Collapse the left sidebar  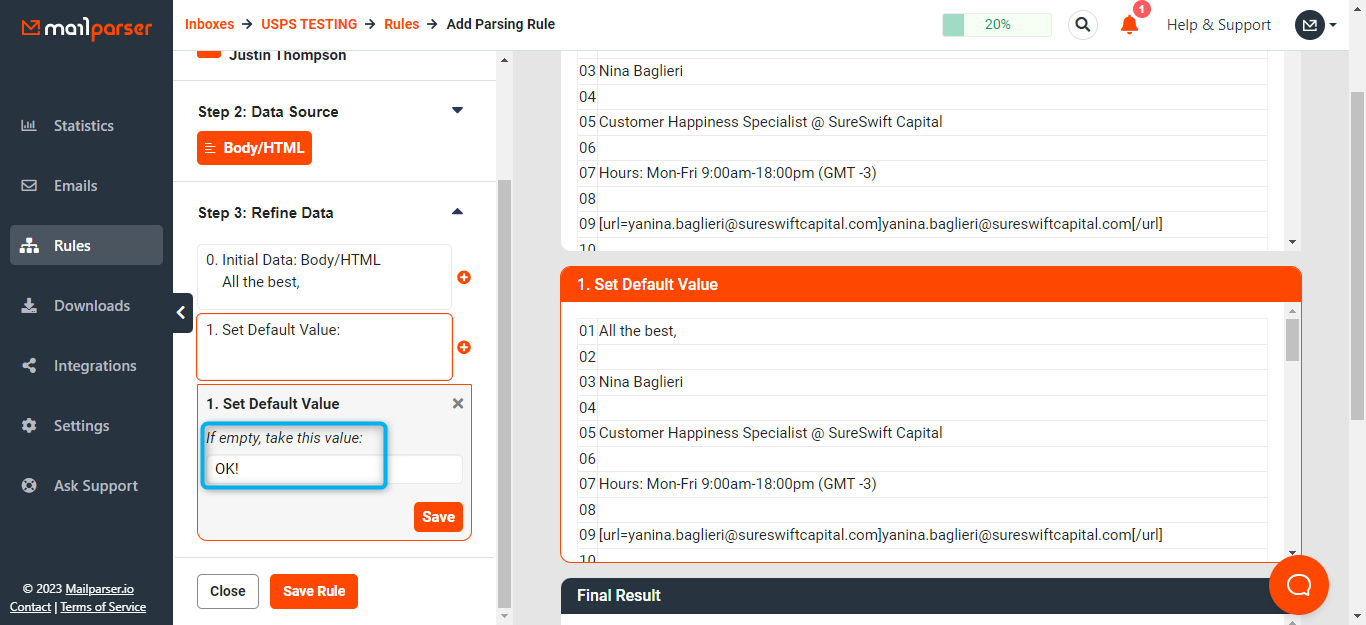pos(181,312)
